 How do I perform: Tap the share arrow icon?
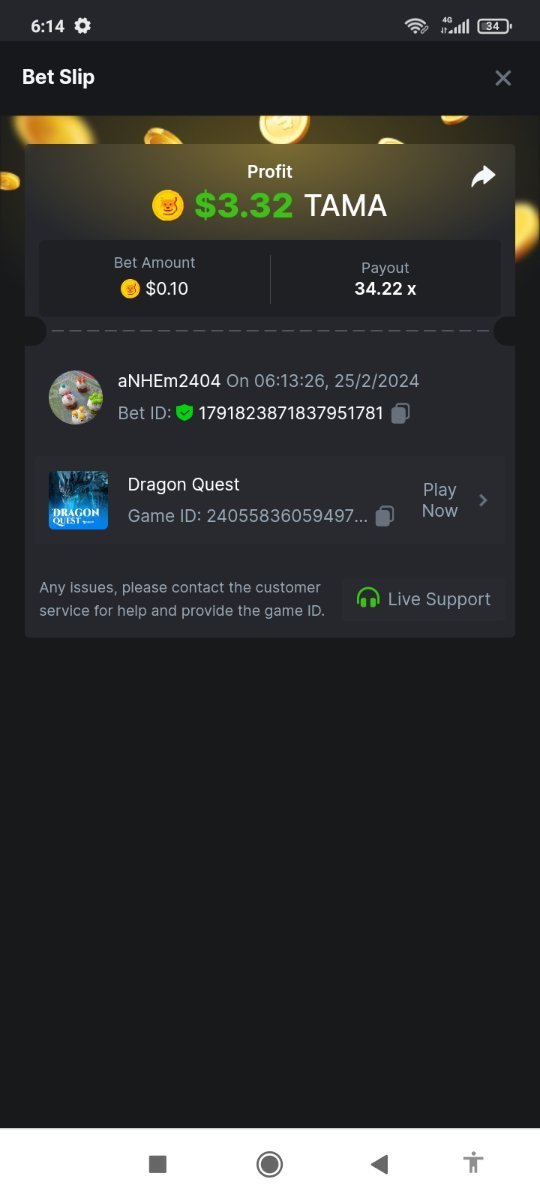[483, 177]
